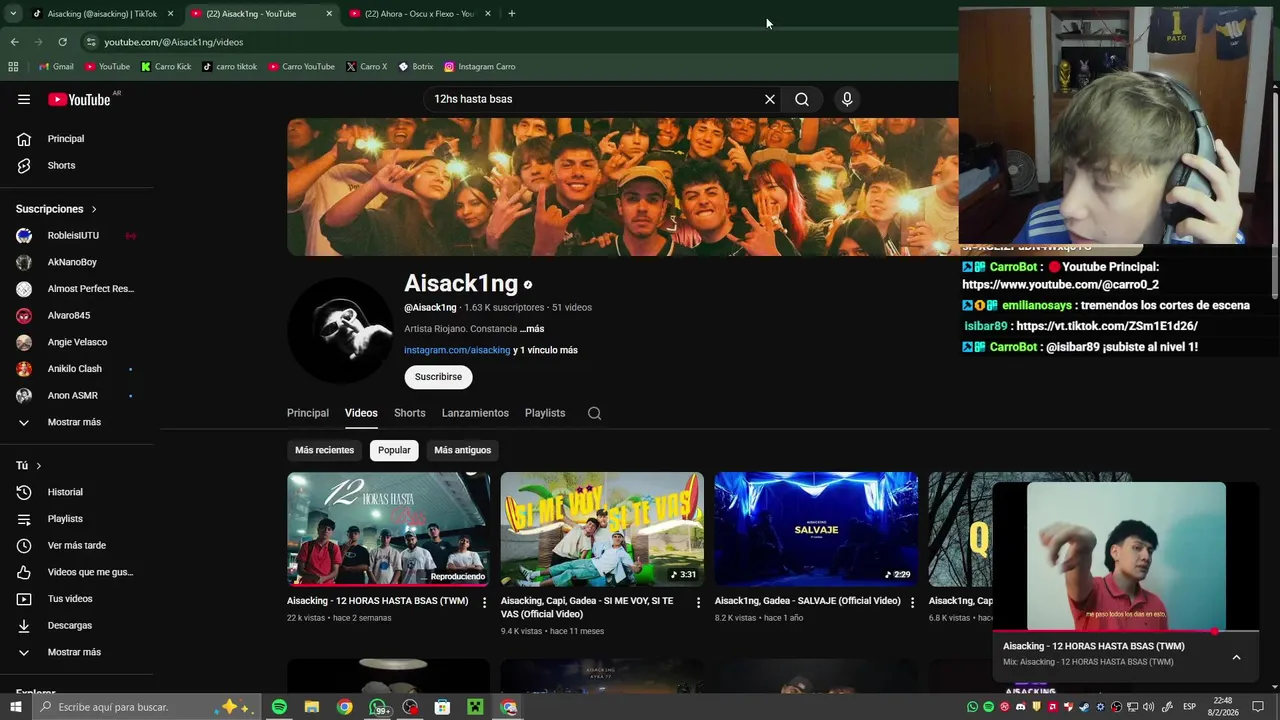
Task: Switch to the Lanzamientos channel tab
Action: 475,413
